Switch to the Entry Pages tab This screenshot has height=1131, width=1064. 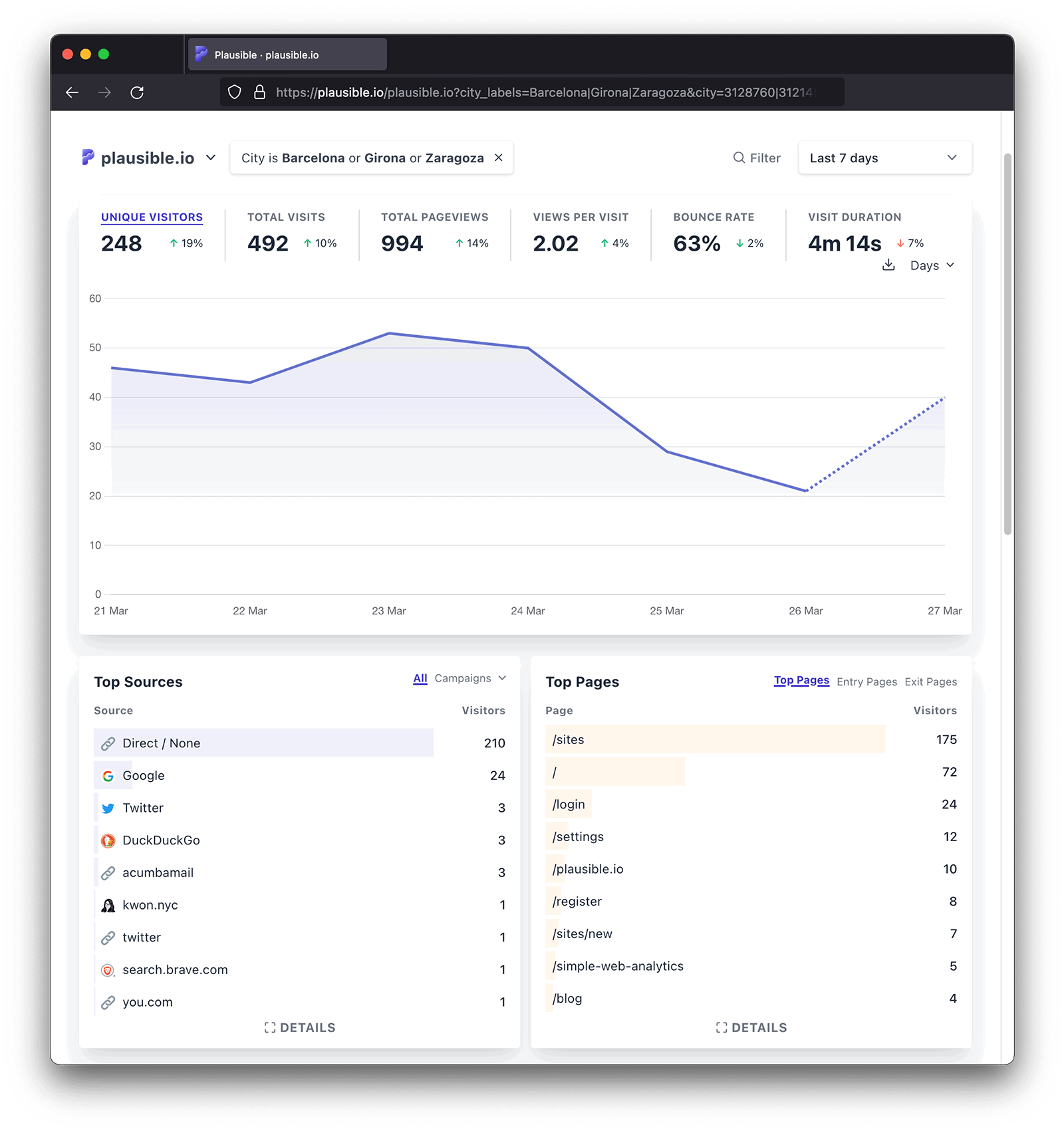[866, 682]
